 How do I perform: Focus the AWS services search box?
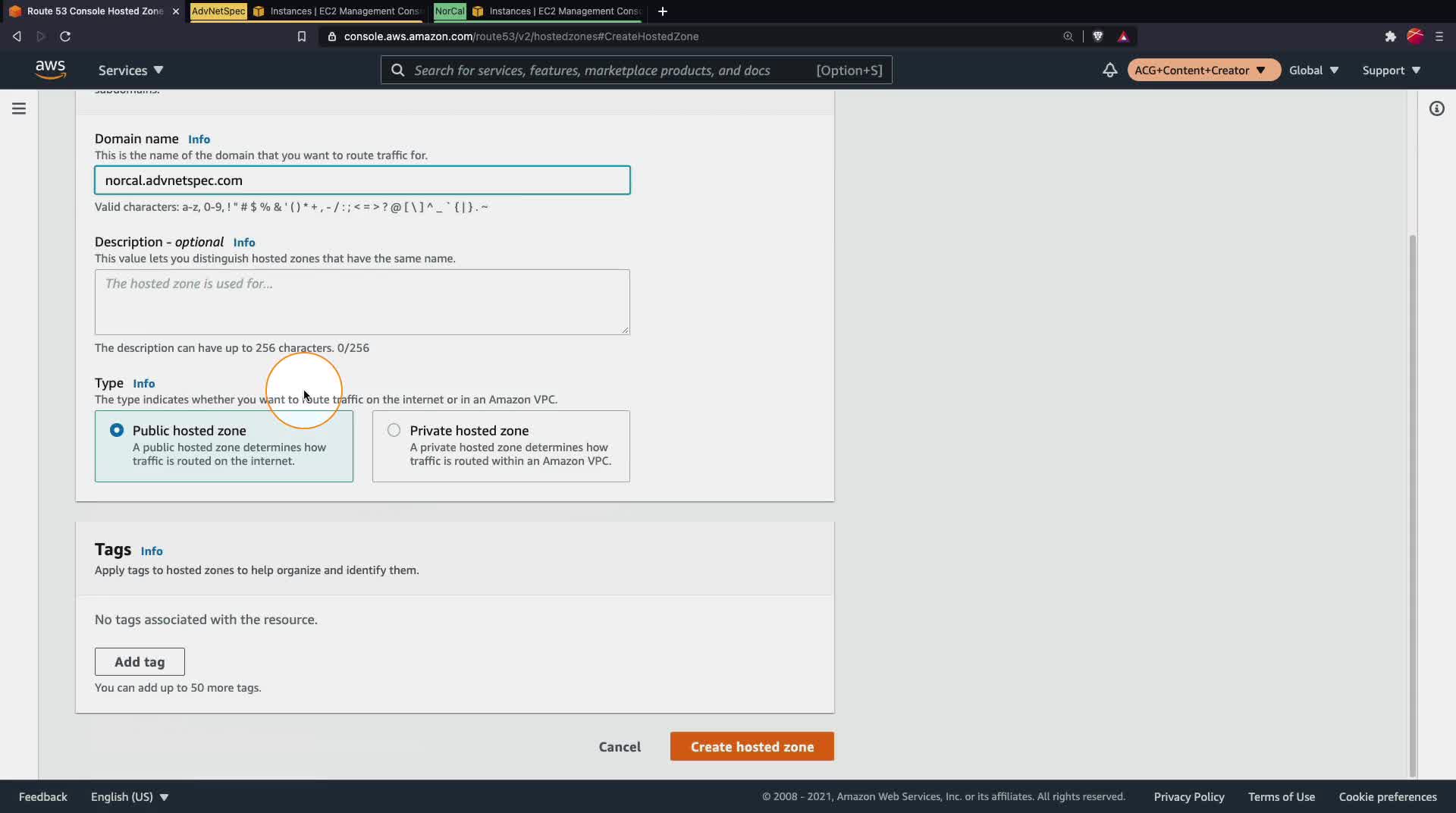pyautogui.click(x=635, y=70)
